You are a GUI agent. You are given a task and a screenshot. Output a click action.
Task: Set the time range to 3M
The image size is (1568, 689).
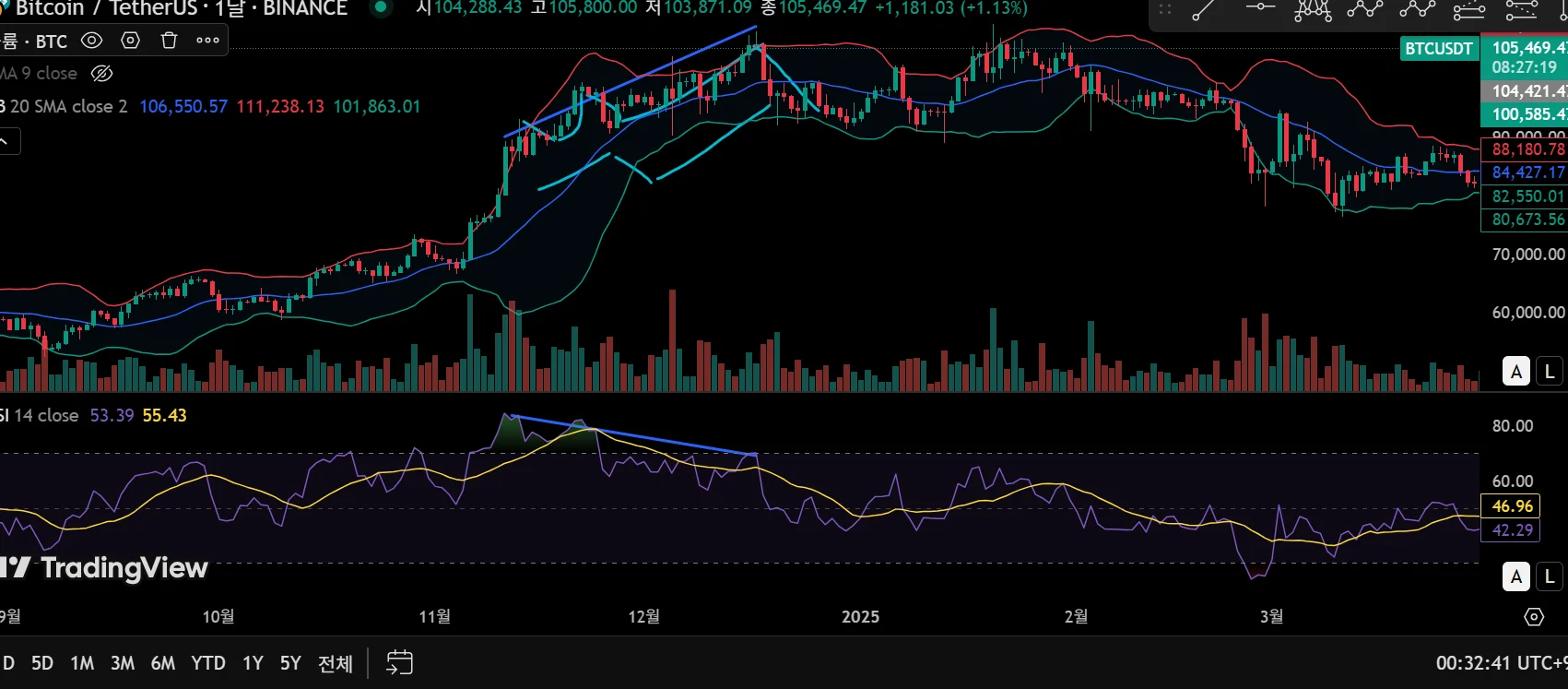tap(123, 663)
